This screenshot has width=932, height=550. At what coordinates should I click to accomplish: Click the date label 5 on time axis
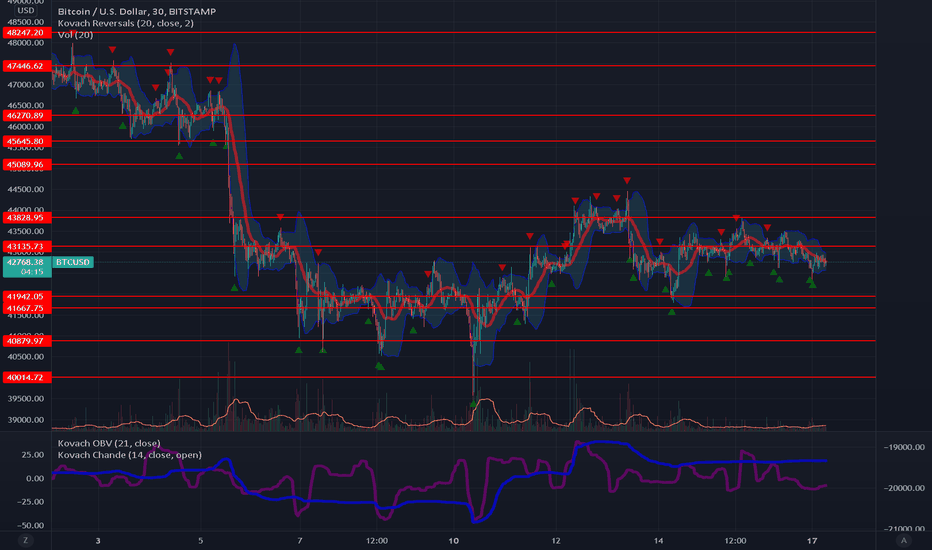pyautogui.click(x=200, y=540)
